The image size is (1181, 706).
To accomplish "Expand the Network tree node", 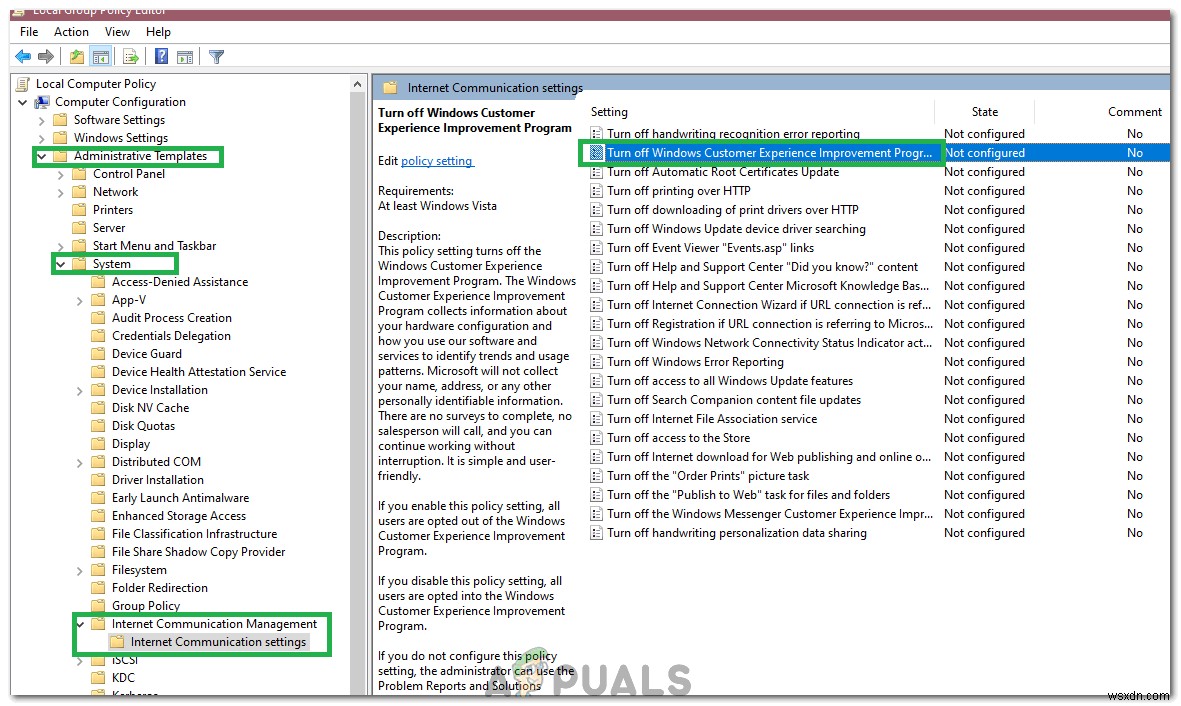I will [61, 192].
